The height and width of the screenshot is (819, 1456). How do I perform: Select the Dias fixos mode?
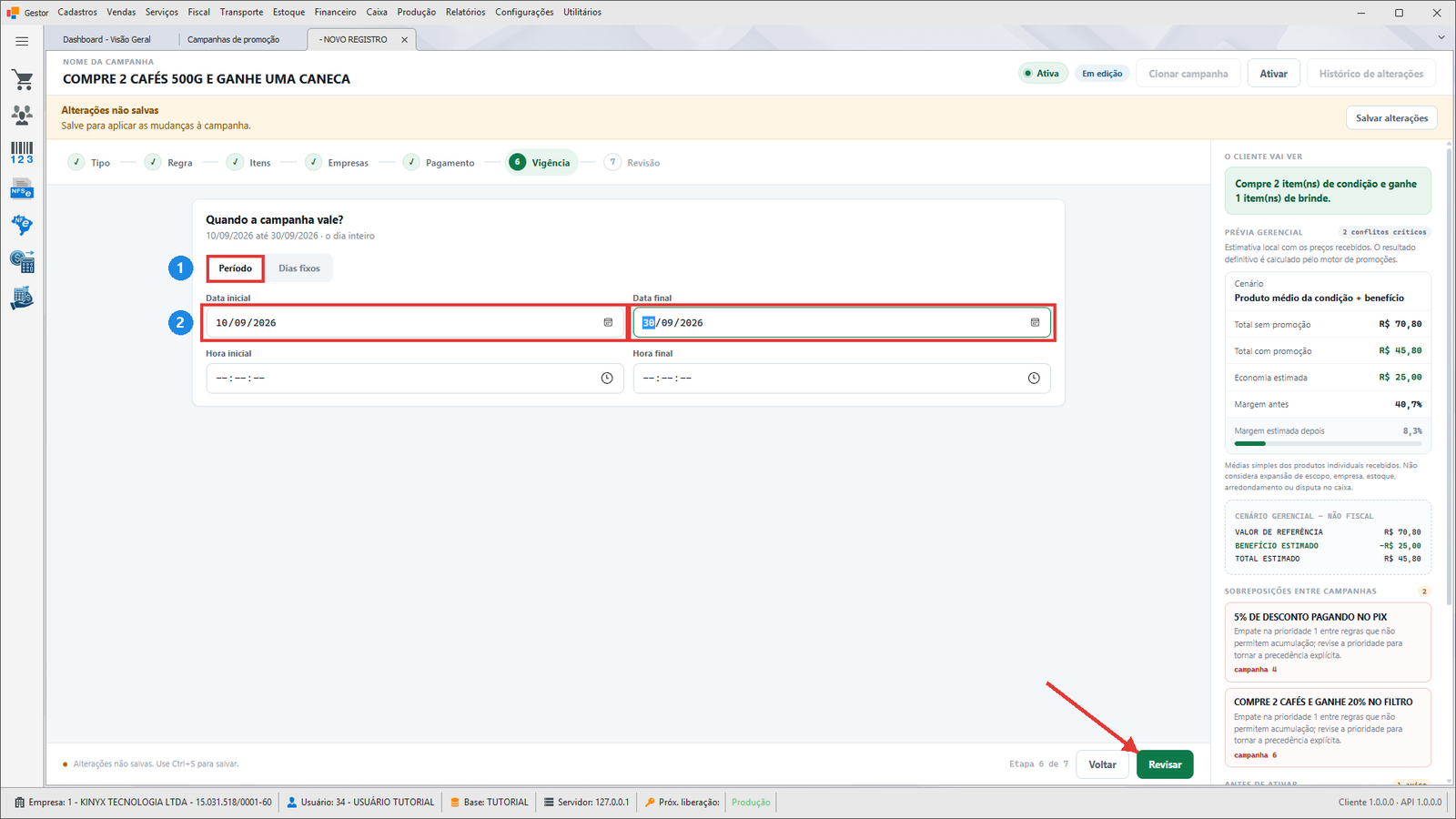coord(299,268)
